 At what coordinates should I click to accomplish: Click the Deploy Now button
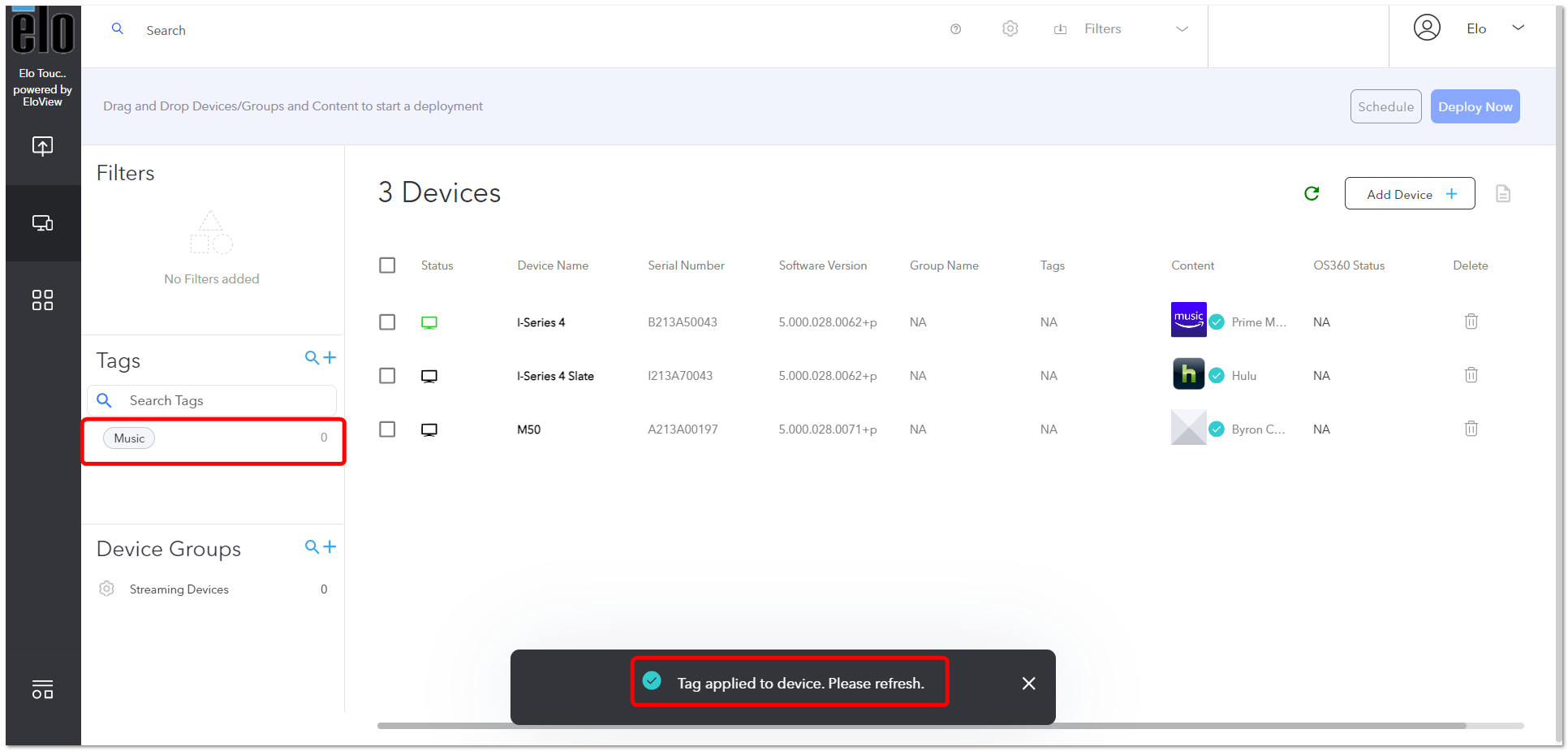coord(1475,106)
